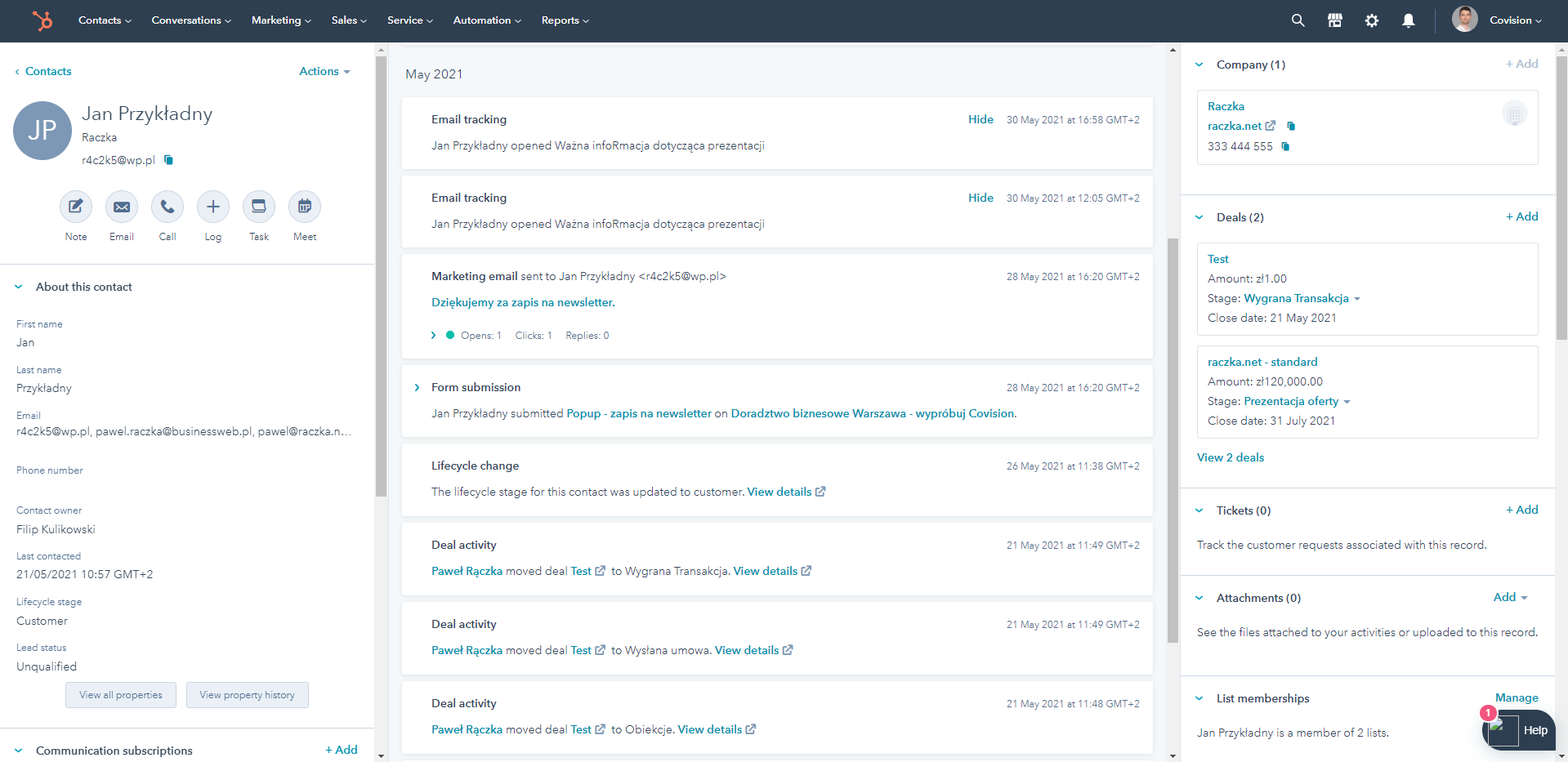Collapse the Deals section
This screenshot has height=762, width=1568.
(1199, 217)
